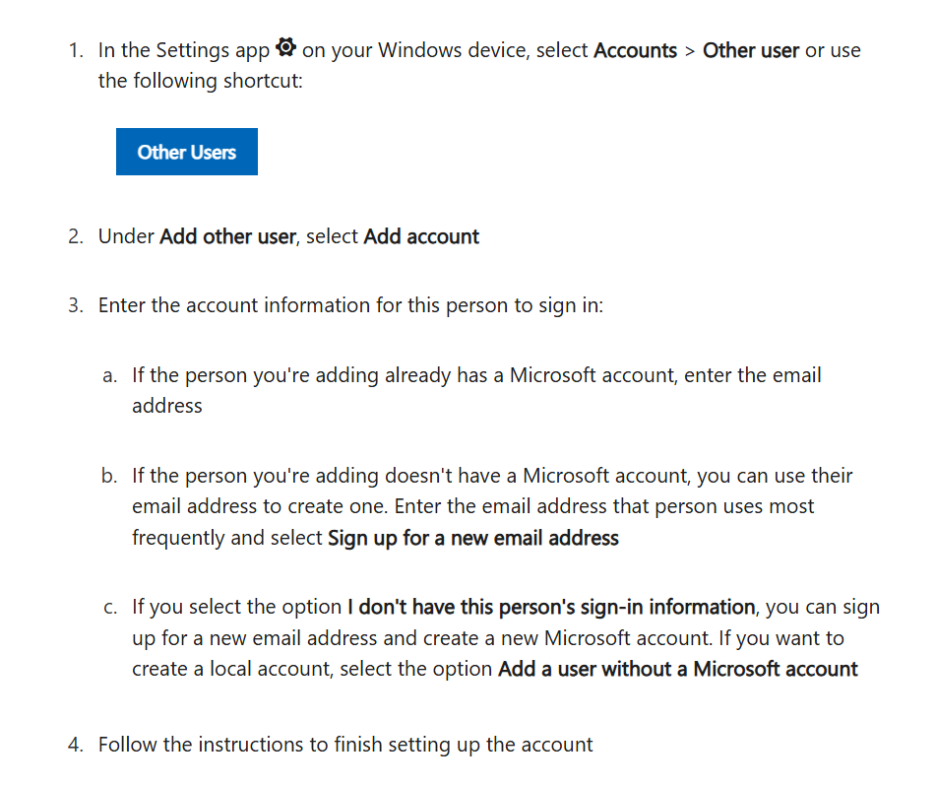Click the Settings gear icon in step 1
This screenshot has height=786, width=936.
pos(286,48)
